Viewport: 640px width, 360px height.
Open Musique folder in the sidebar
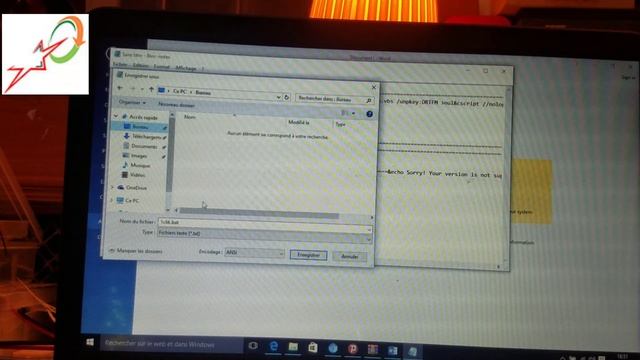tap(140, 165)
